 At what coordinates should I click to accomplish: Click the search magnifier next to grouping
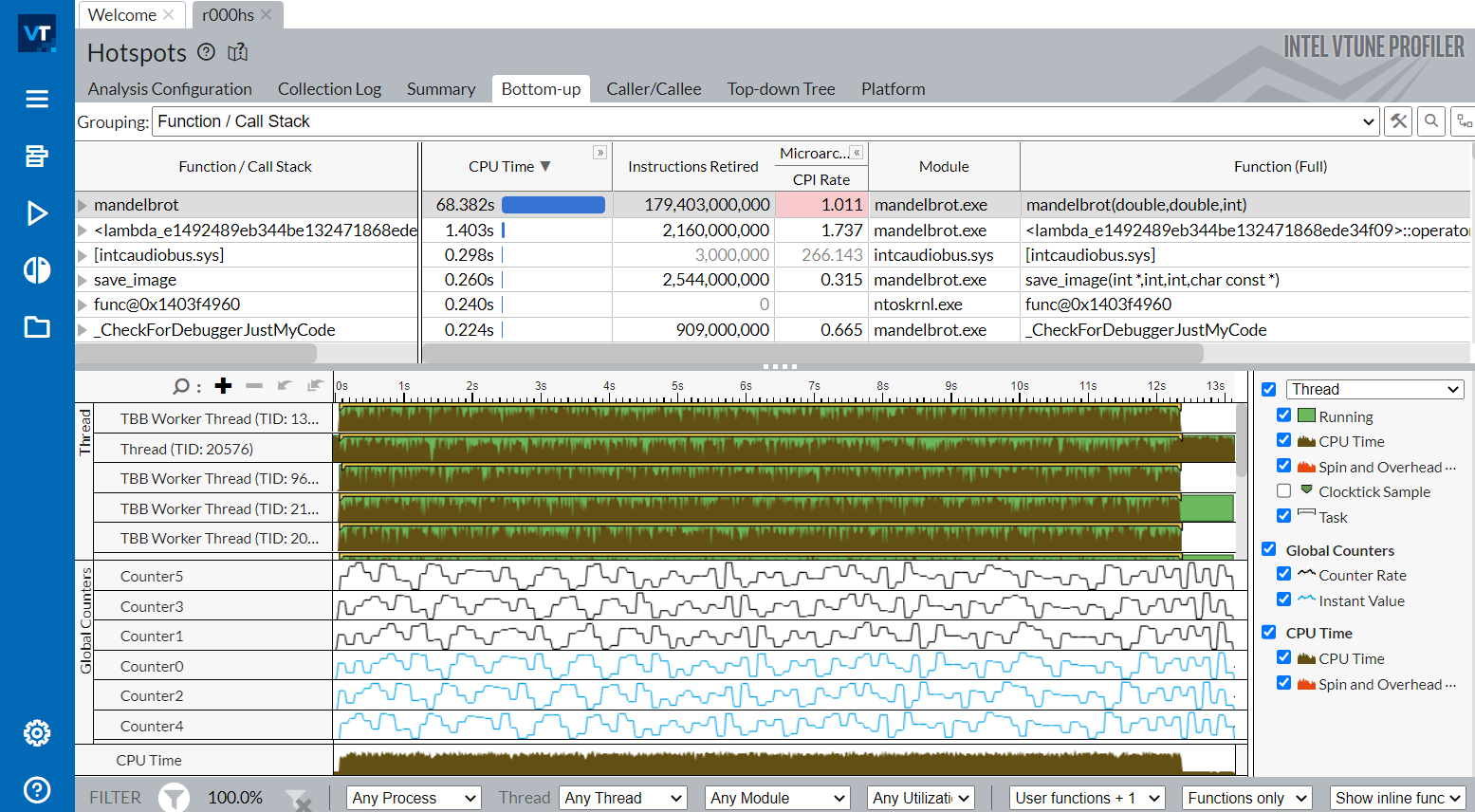tap(1431, 121)
